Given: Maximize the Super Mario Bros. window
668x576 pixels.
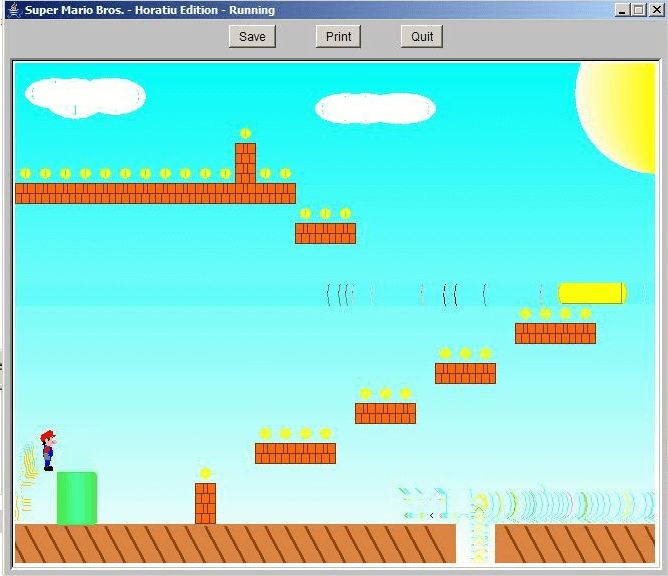Looking at the screenshot, I should pos(638,10).
